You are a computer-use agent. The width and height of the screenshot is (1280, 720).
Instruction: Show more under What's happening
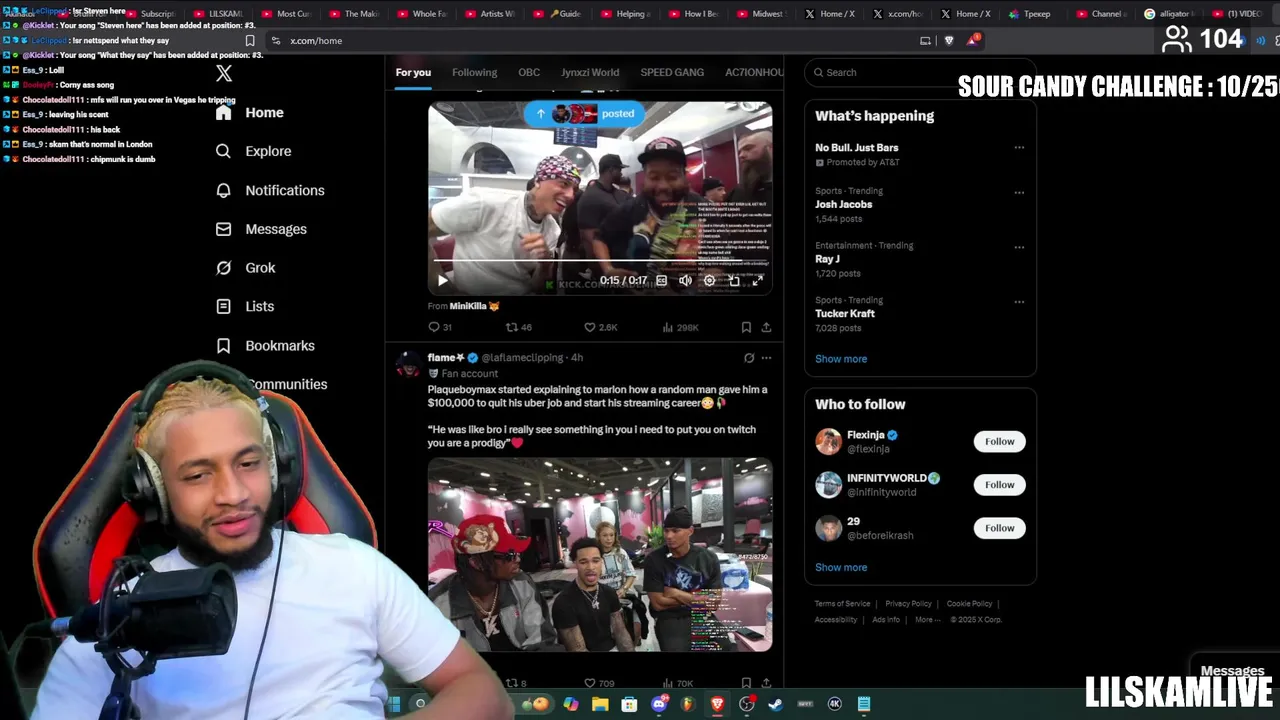pyautogui.click(x=841, y=359)
